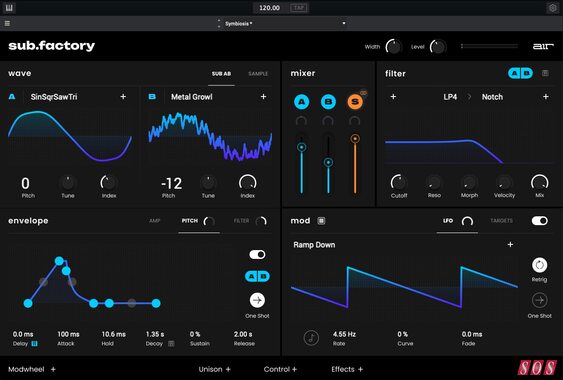Click the mixer channel A button

tap(302, 102)
